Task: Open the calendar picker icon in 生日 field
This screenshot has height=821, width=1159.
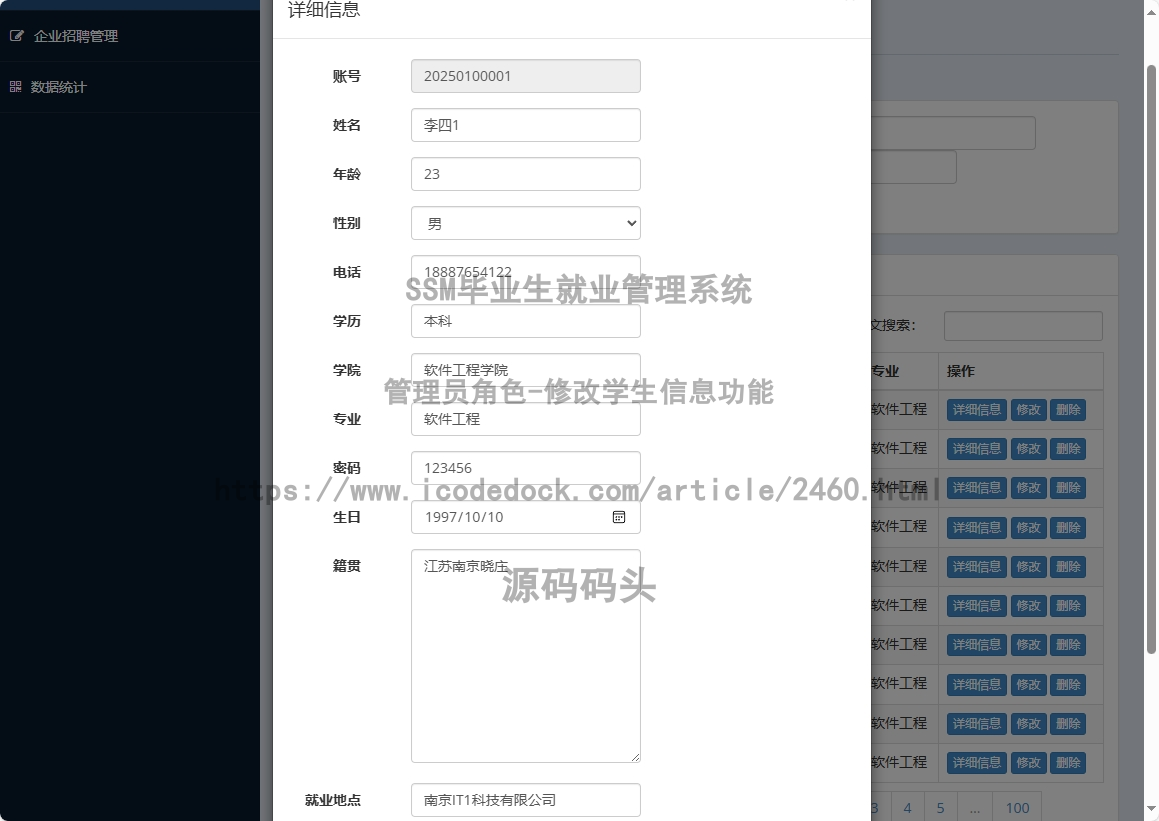Action: coord(619,517)
